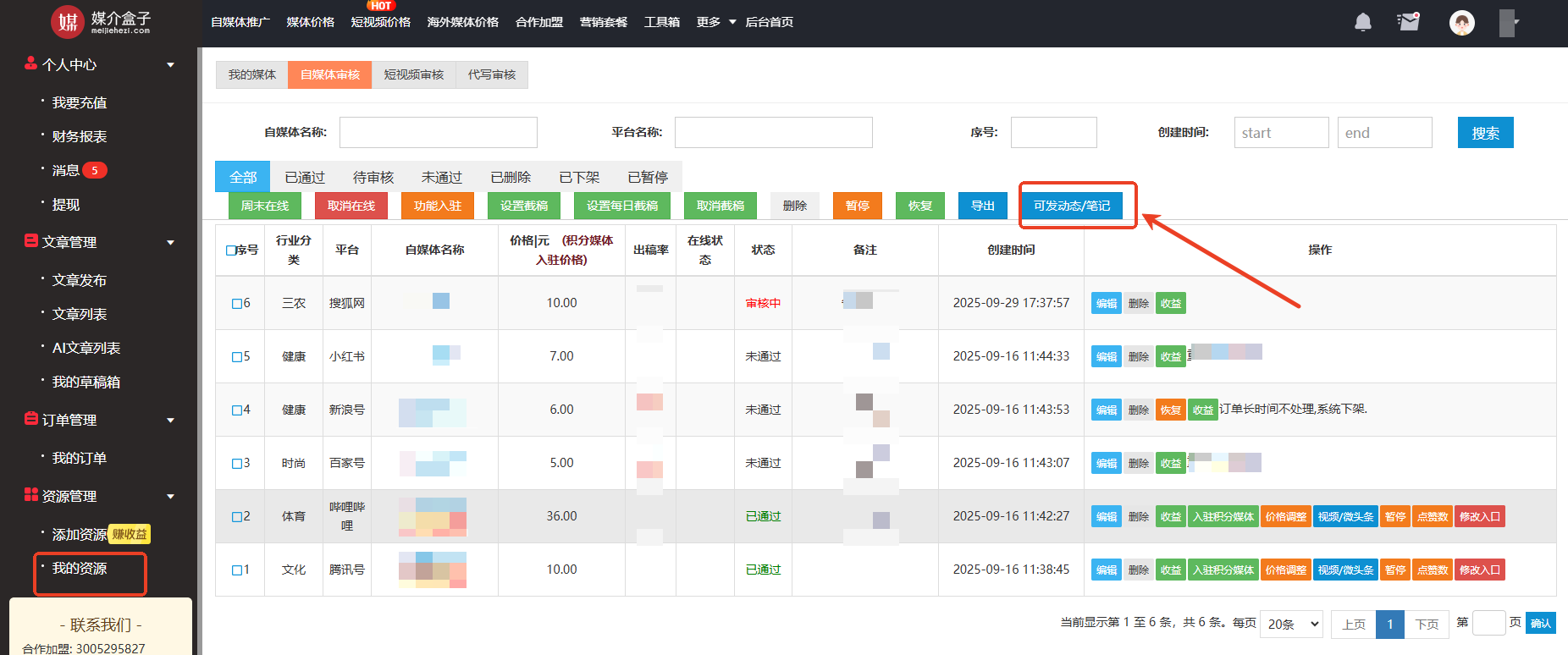Check the select-all checkbox in header
This screenshot has height=655, width=1568.
[231, 250]
